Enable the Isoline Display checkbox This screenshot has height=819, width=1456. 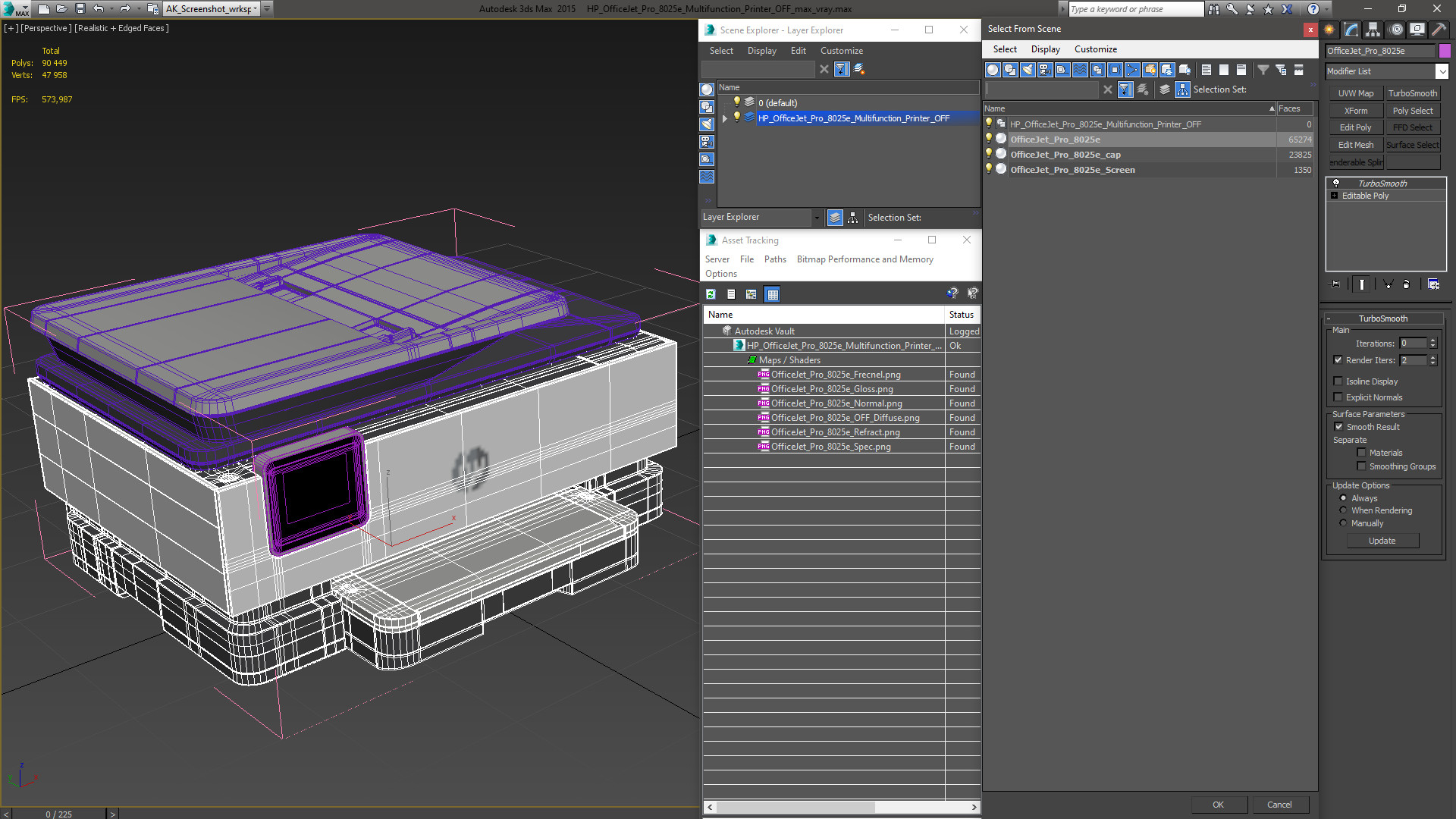click(1338, 381)
